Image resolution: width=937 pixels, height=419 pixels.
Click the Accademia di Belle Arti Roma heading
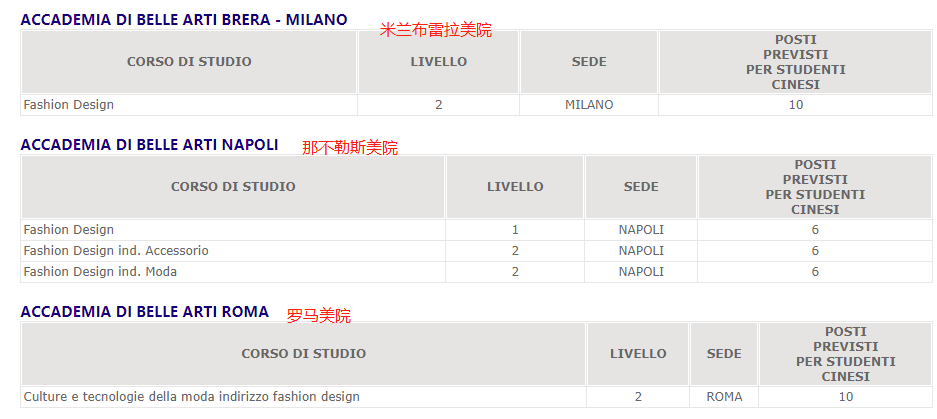(x=145, y=312)
